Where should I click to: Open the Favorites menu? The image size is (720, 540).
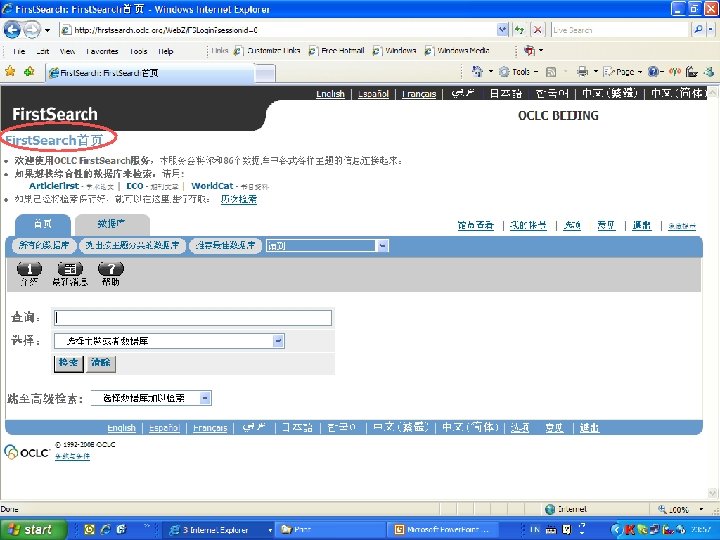[102, 51]
